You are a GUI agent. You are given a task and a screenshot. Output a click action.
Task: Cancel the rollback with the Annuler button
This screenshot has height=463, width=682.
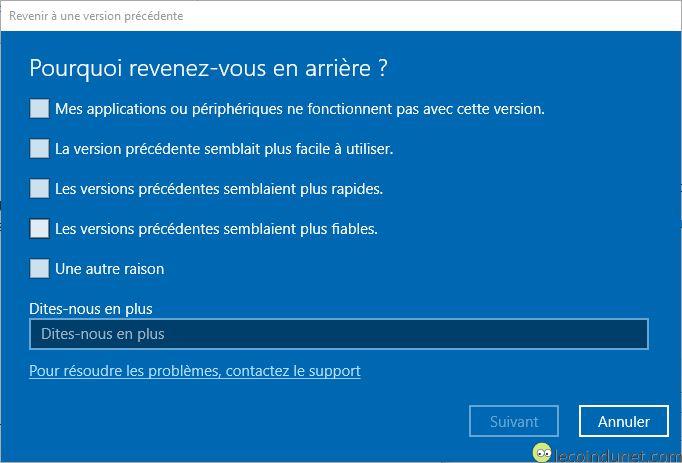point(624,421)
